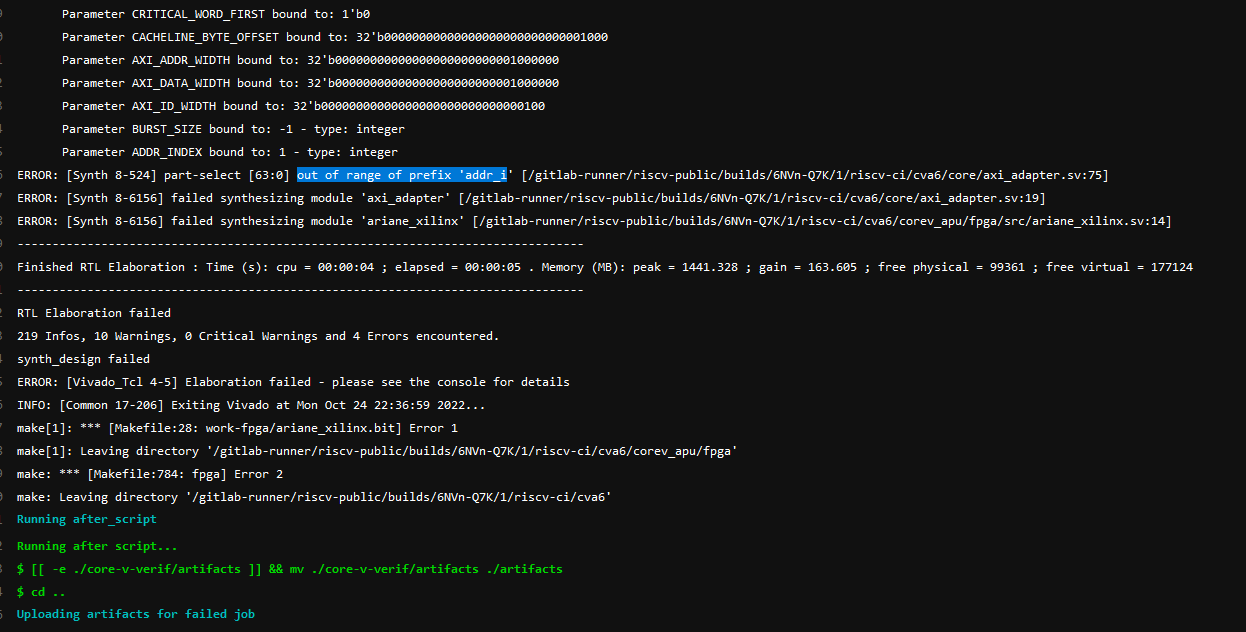Screen dimensions: 1246x632
Task: Select the mv core-v-verif artifacts command line
Action: pyautogui.click(x=290, y=568)
